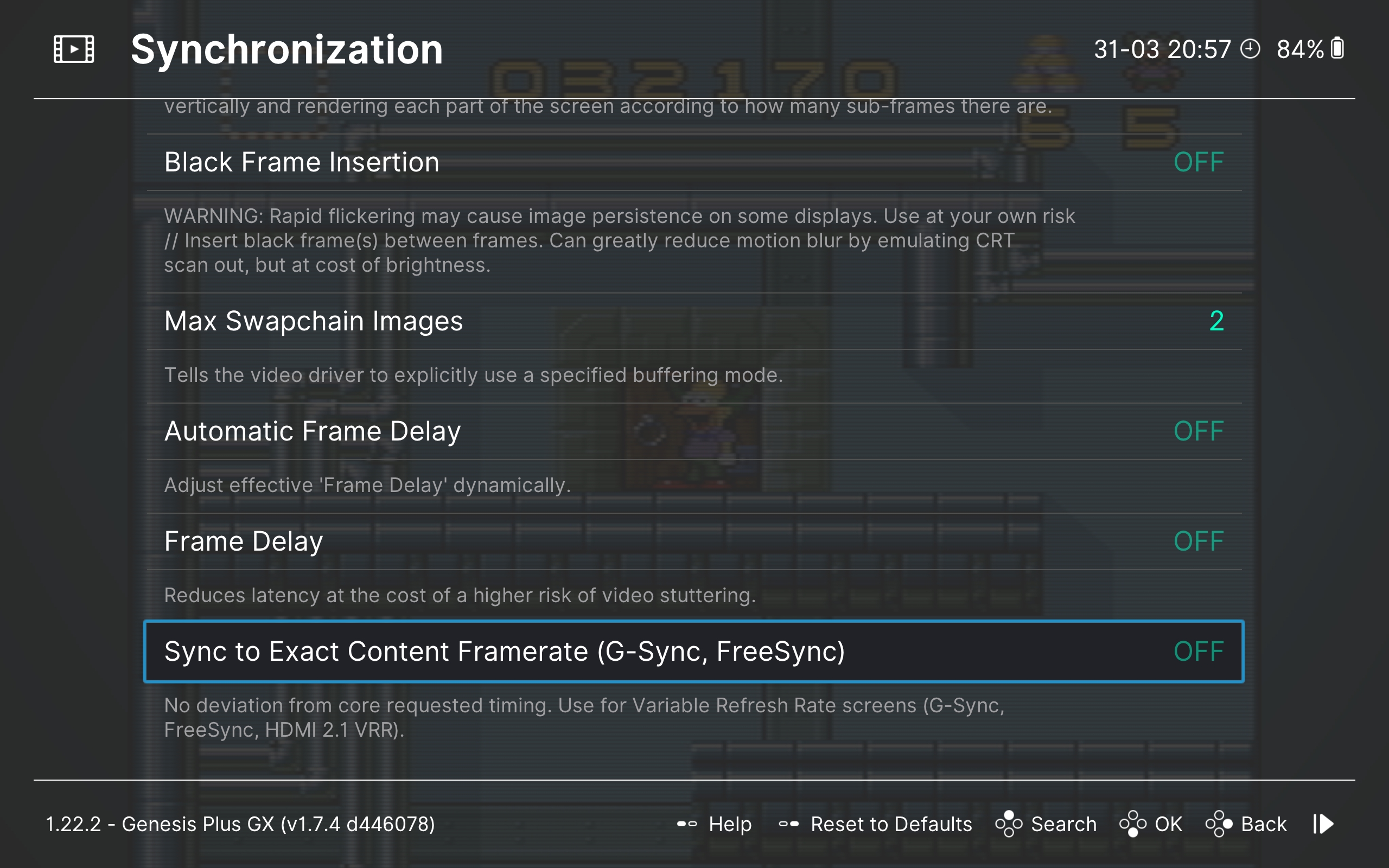Click the Reset to Defaults label
1389x868 pixels.
[x=891, y=824]
